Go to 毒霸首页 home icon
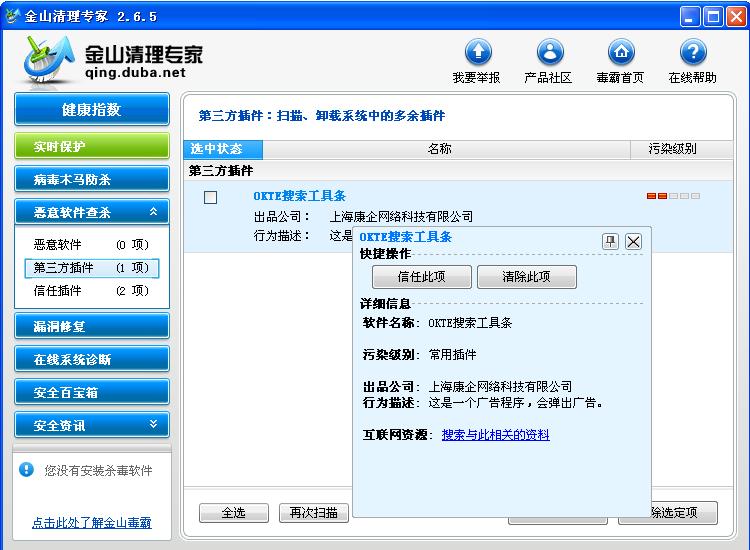 pos(621,52)
